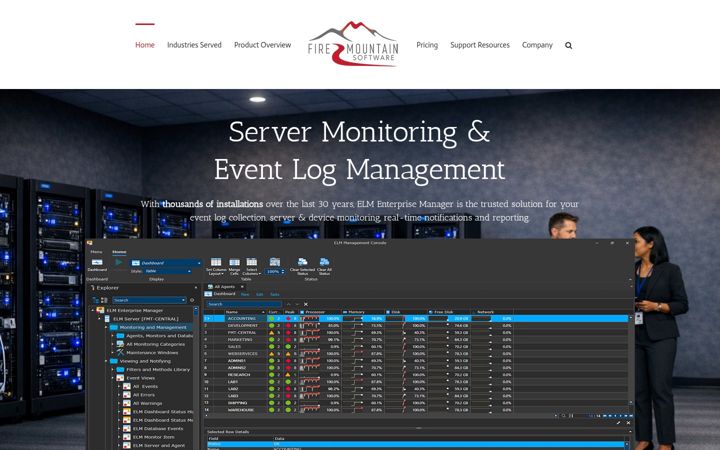The width and height of the screenshot is (720, 450).
Task: Click the Fire Mountain Software logo
Action: click(x=353, y=44)
